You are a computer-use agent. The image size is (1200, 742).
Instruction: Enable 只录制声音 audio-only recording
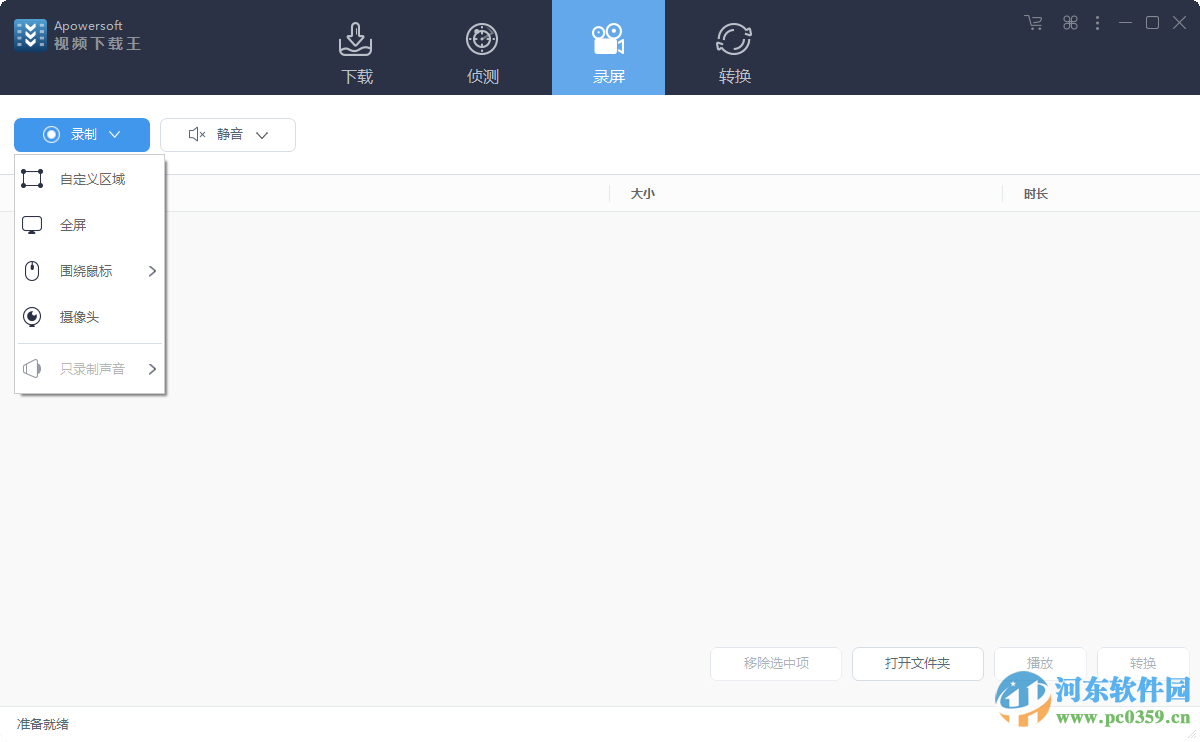[x=92, y=368]
